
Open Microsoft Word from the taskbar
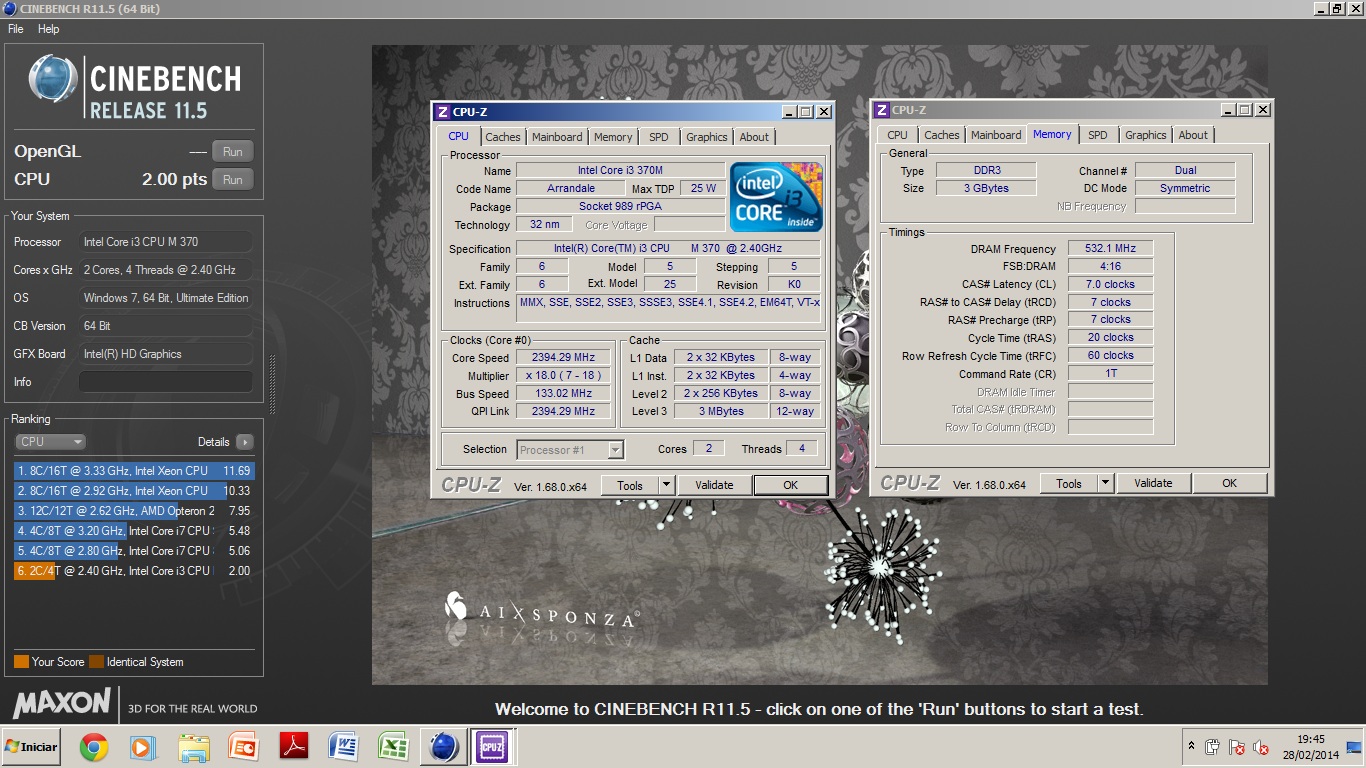pos(343,747)
